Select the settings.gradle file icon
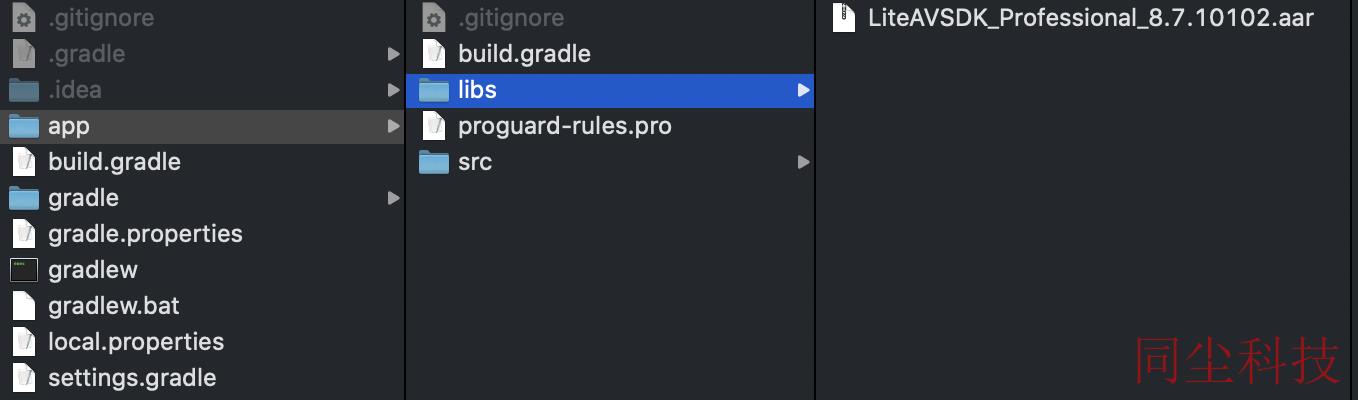Image resolution: width=1358 pixels, height=400 pixels. click(x=23, y=378)
